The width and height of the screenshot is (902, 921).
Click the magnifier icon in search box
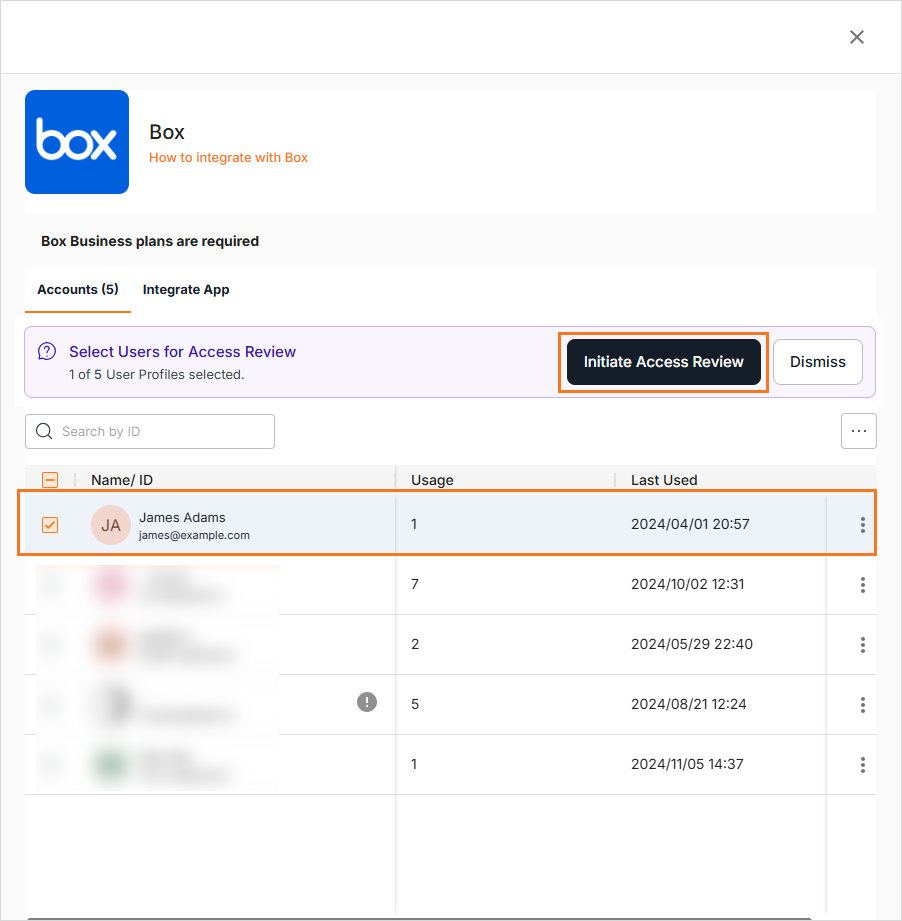tap(44, 431)
